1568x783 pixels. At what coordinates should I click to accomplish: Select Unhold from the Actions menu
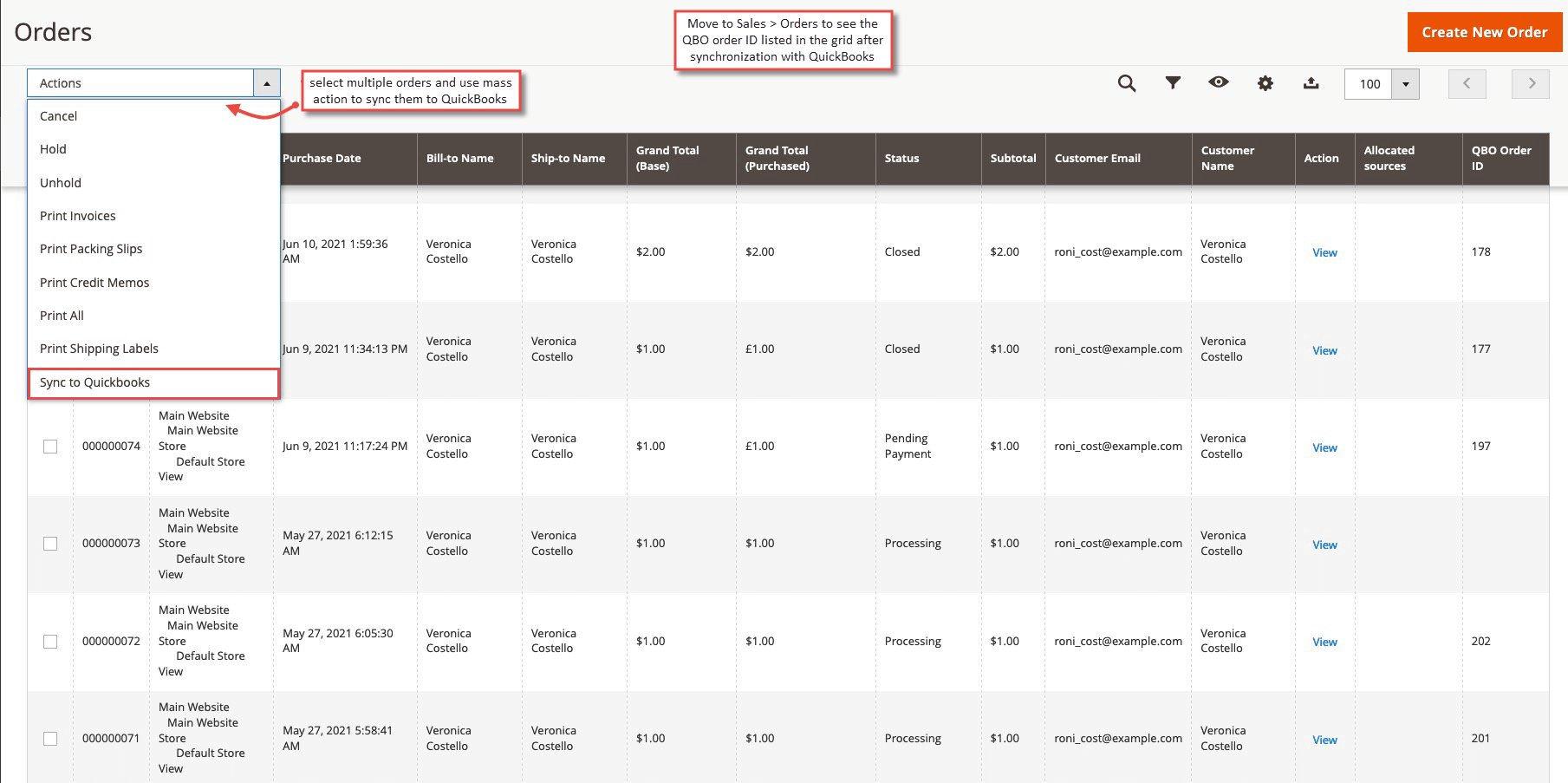point(154,183)
